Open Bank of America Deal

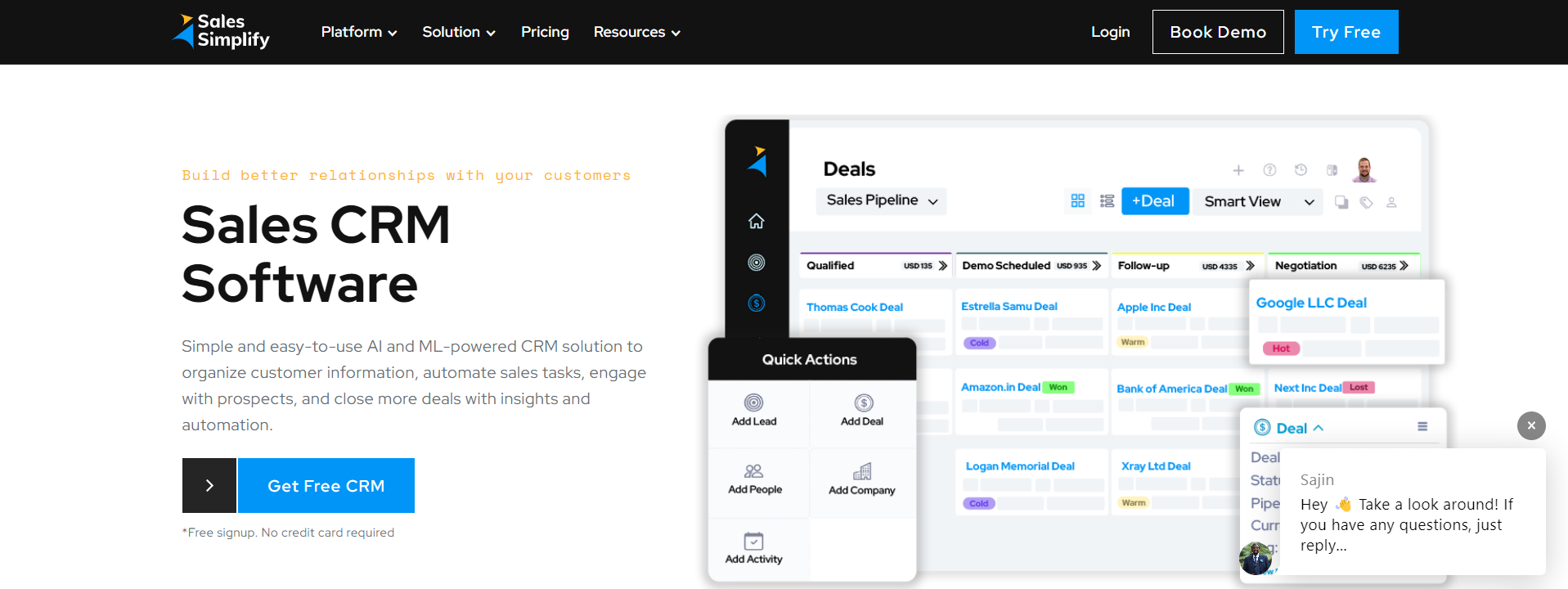[1171, 389]
